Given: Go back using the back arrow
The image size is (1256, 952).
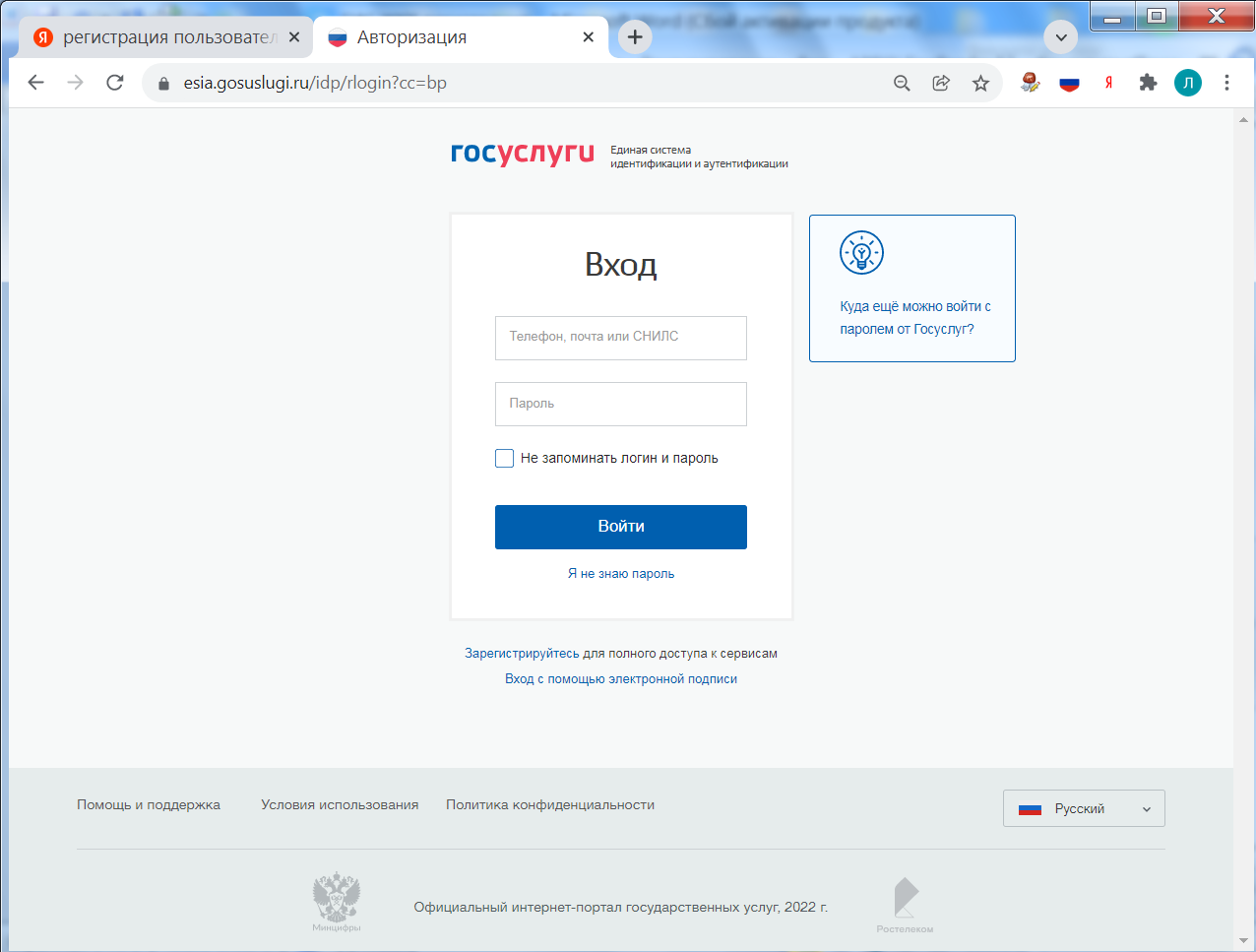Looking at the screenshot, I should pos(36,83).
